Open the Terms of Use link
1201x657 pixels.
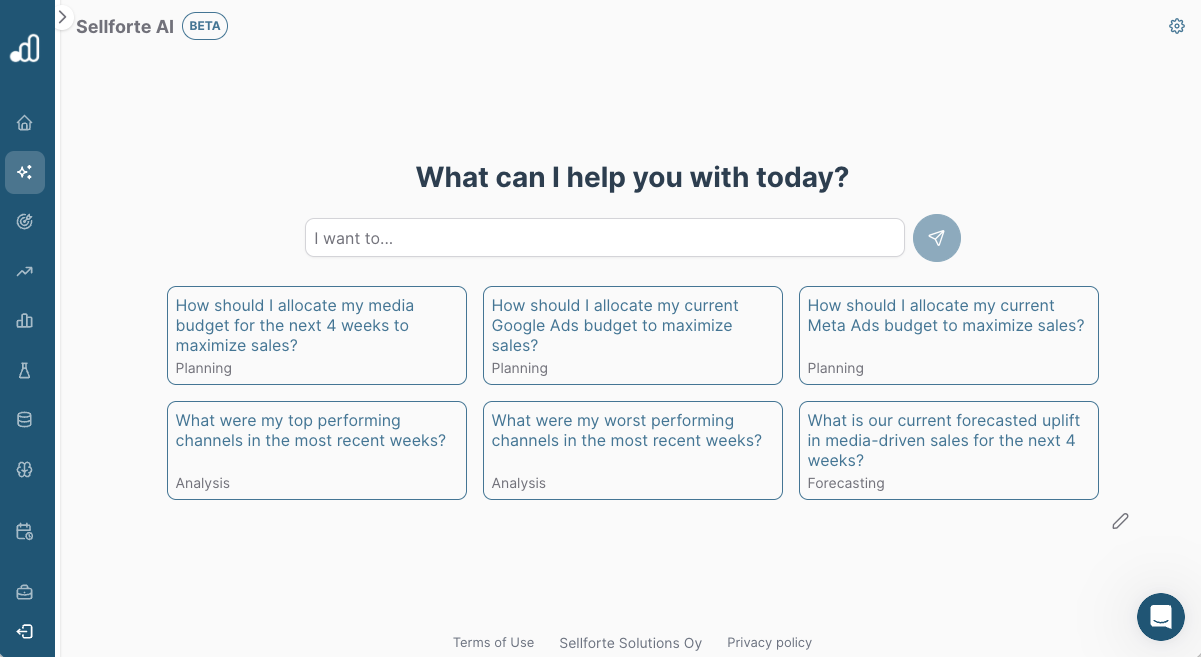pos(493,642)
